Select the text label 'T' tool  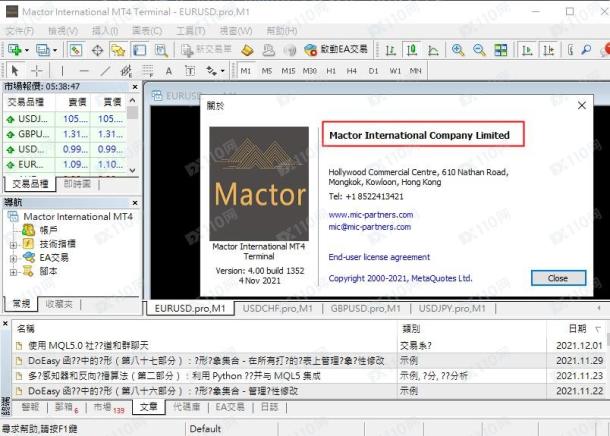(x=190, y=71)
